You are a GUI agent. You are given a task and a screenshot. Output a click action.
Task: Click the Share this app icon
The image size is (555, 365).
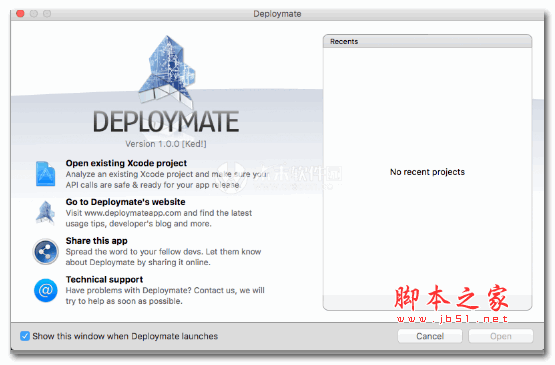45,252
